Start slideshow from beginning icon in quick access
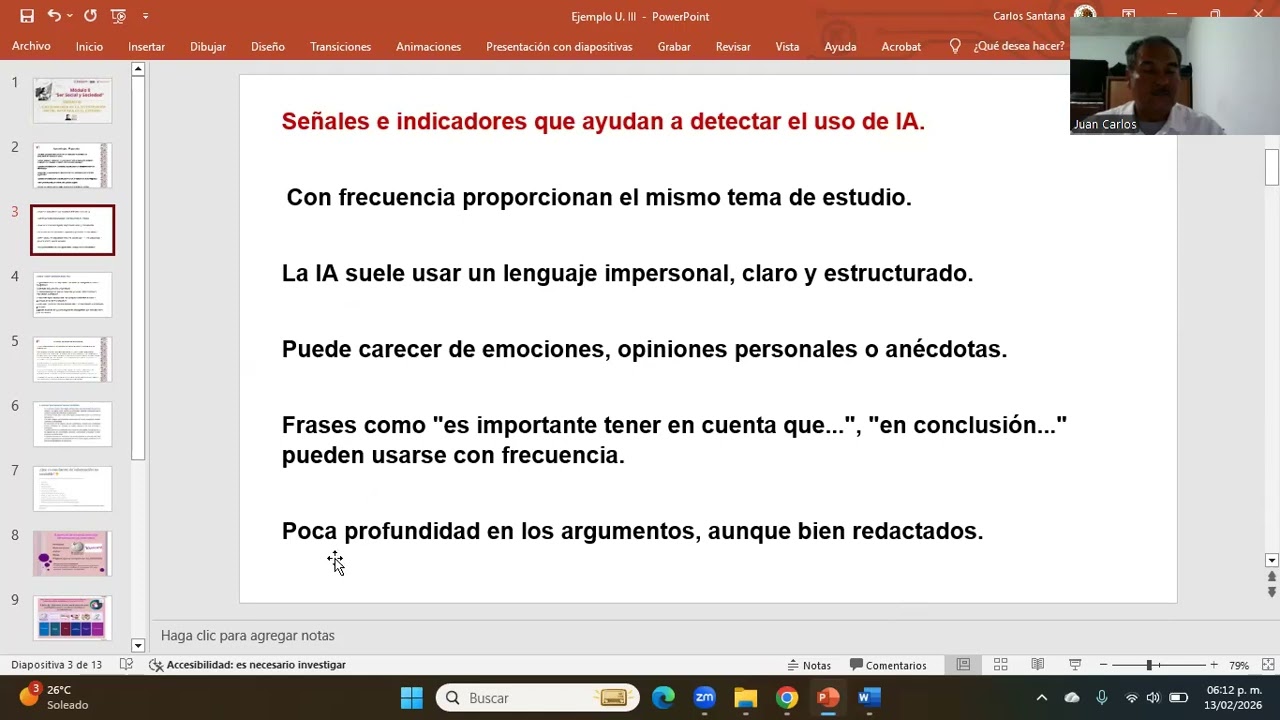This screenshot has width=1280, height=720. coord(119,16)
